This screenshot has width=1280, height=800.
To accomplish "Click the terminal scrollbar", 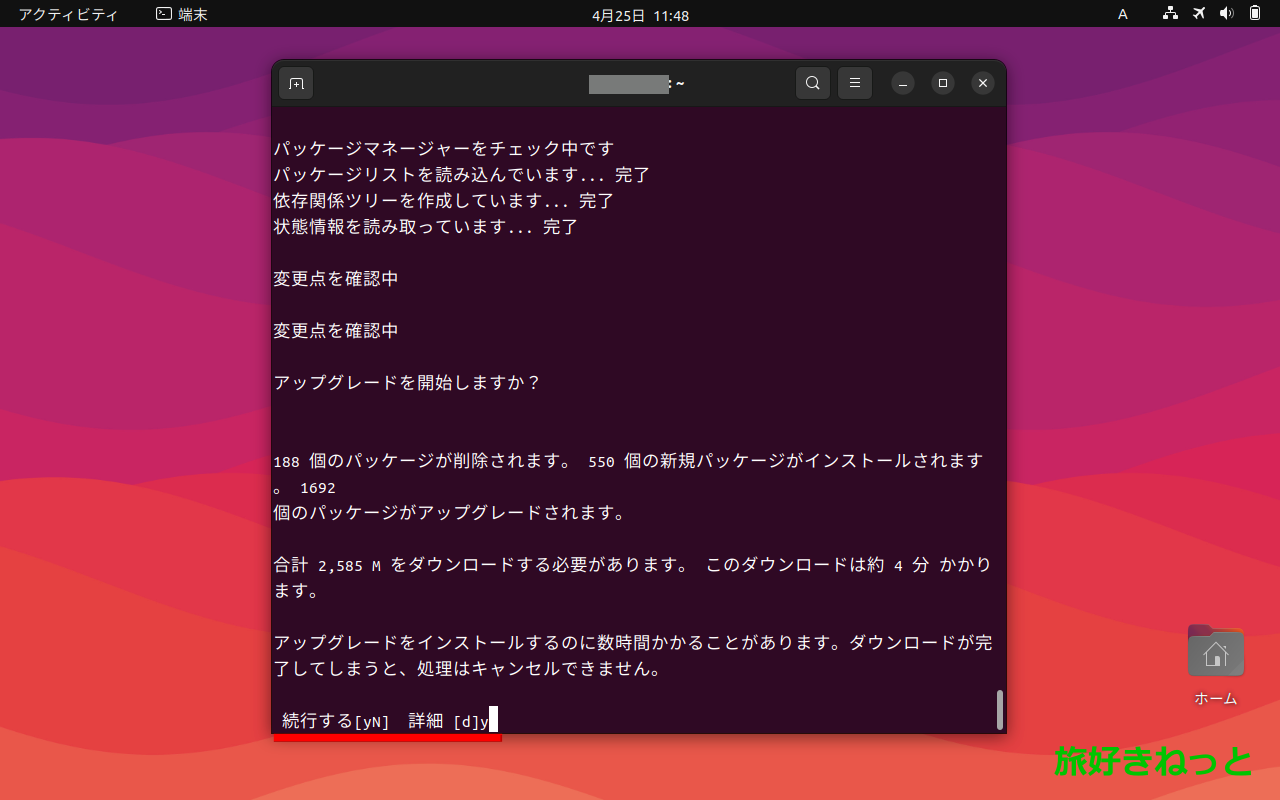I will click(999, 710).
